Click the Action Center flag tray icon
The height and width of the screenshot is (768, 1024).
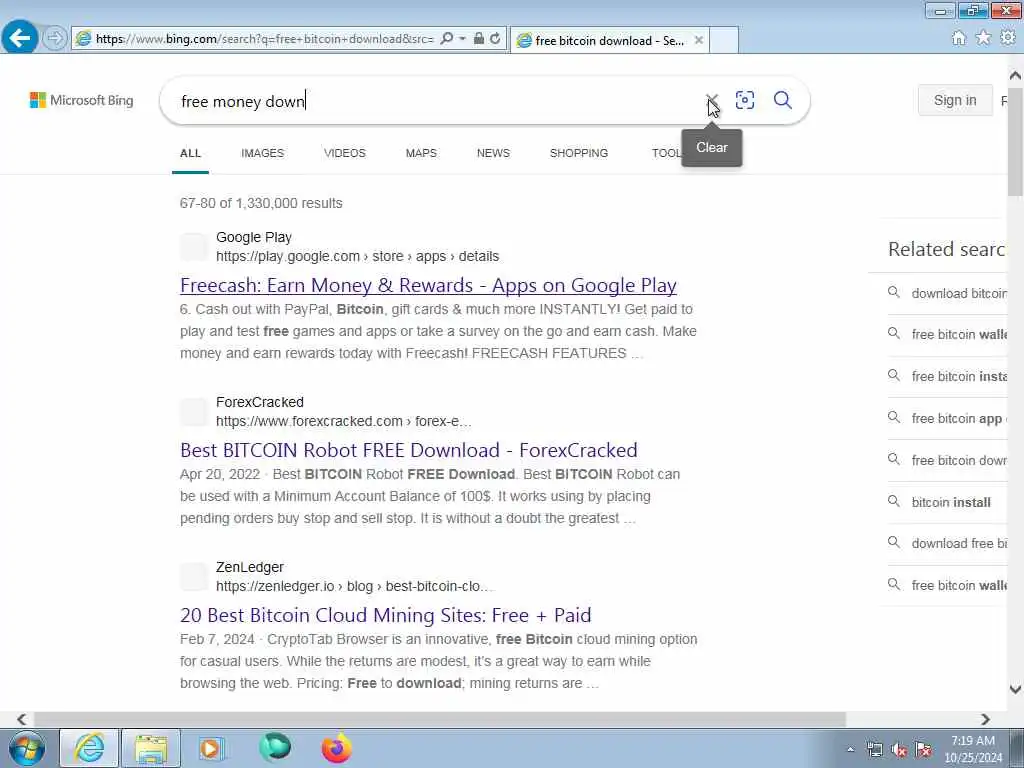pyautogui.click(x=923, y=750)
